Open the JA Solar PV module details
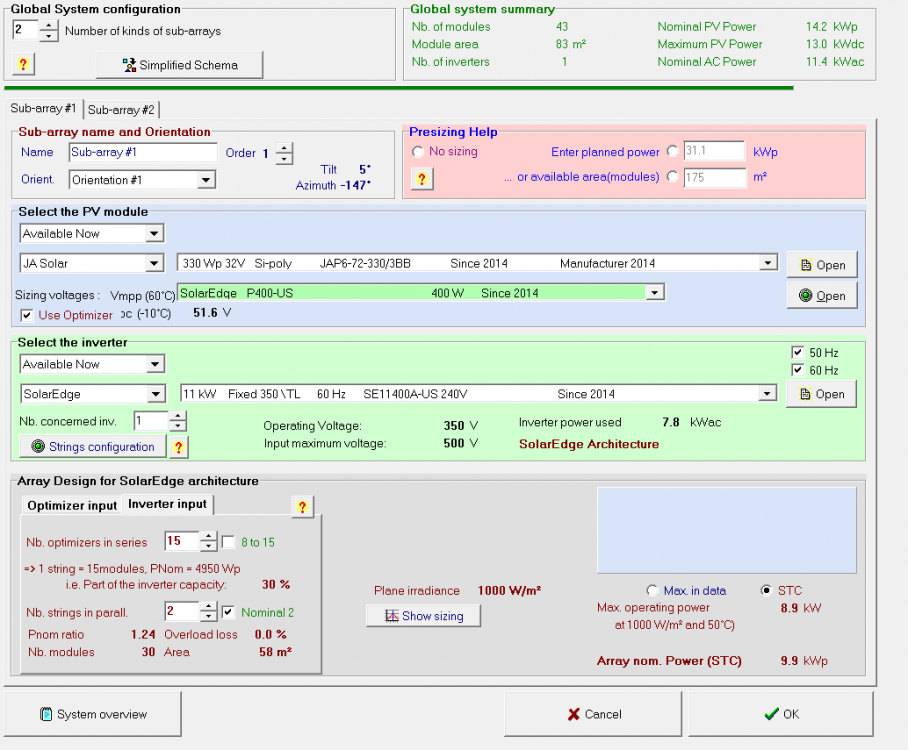 tap(821, 265)
